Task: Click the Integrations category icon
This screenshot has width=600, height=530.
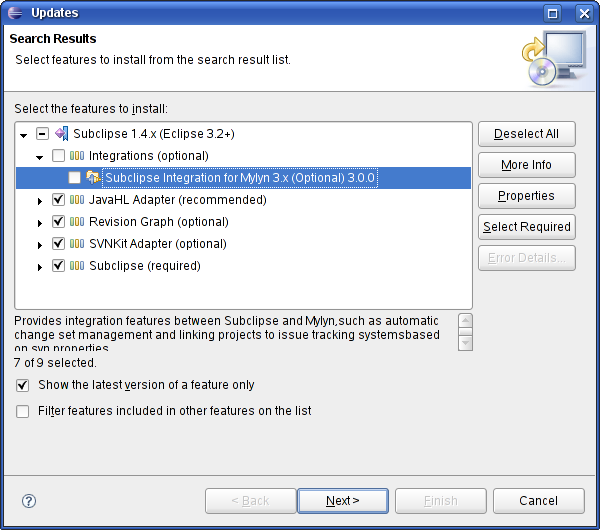Action: [77, 156]
